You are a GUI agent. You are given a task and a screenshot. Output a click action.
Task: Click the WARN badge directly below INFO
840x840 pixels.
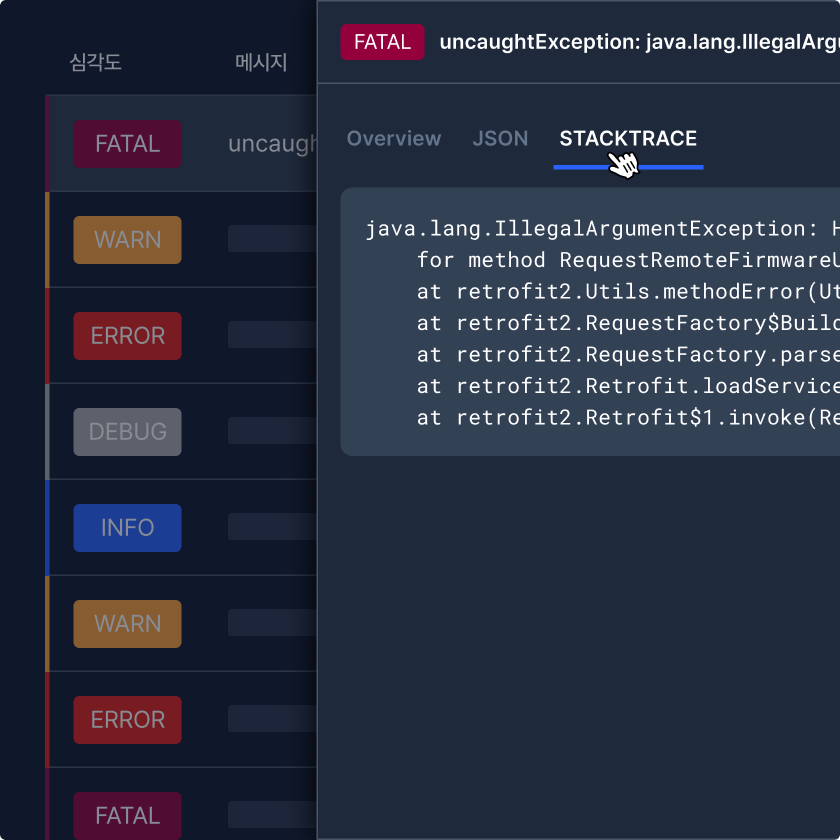tap(127, 624)
